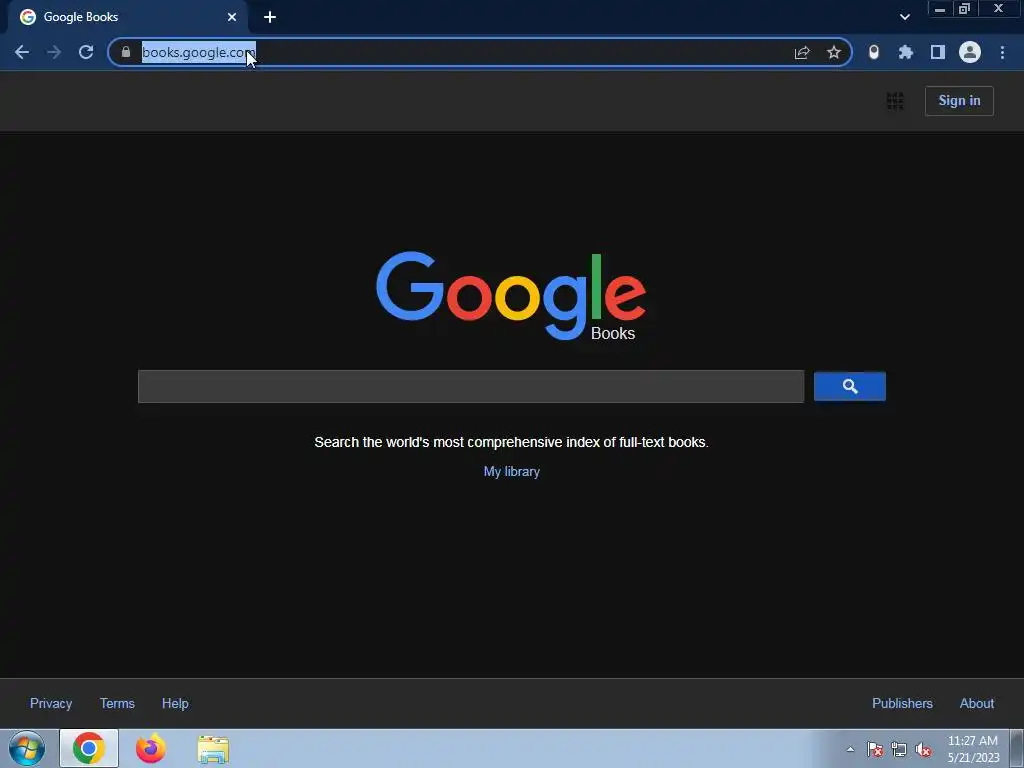1024x768 pixels.
Task: Open the About link
Action: pos(977,703)
